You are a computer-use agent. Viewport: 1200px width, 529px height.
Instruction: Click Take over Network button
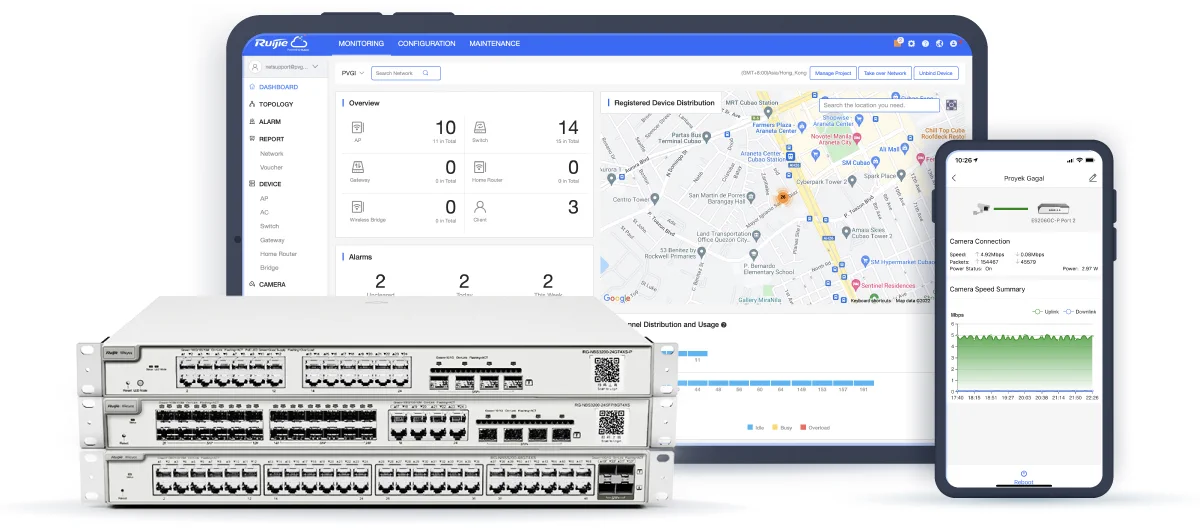point(884,73)
